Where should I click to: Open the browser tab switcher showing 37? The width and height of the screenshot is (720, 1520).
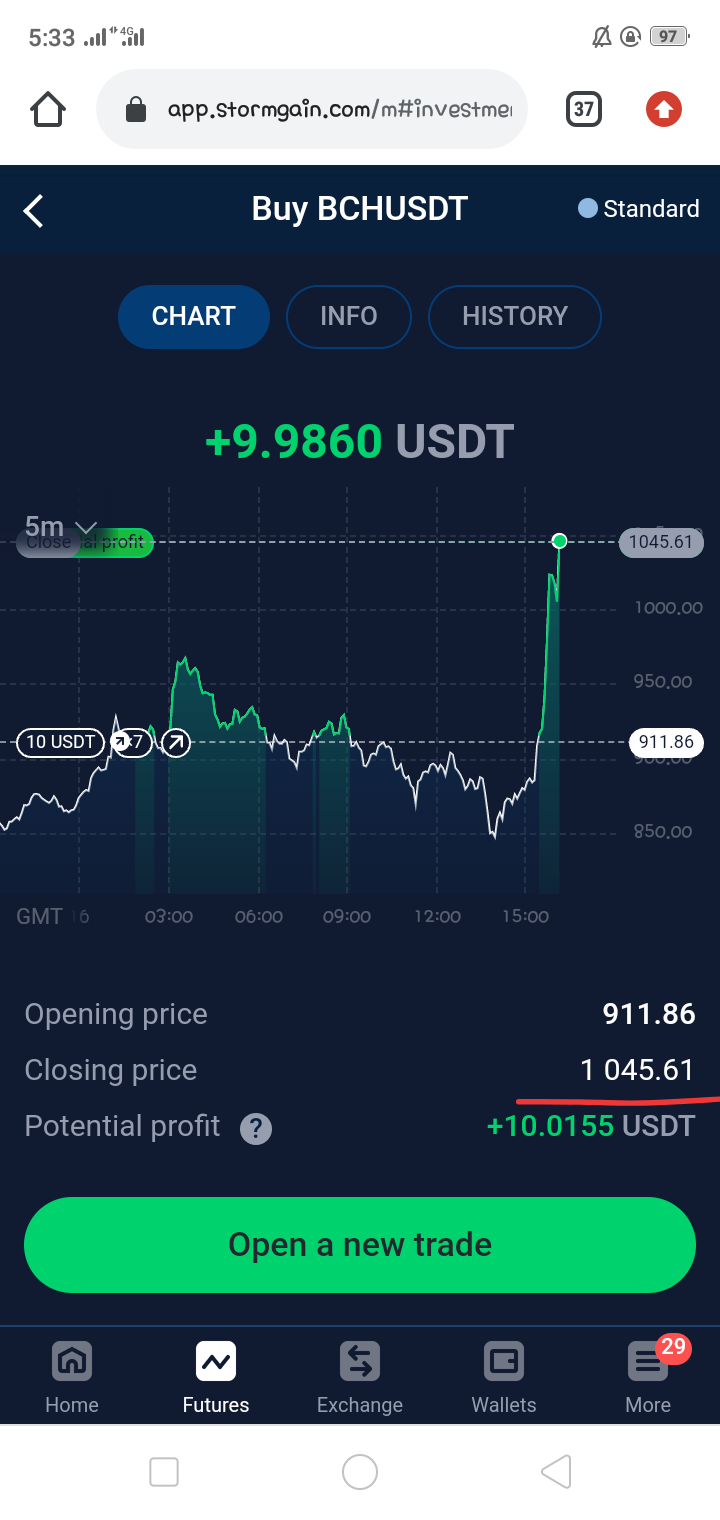(x=584, y=109)
